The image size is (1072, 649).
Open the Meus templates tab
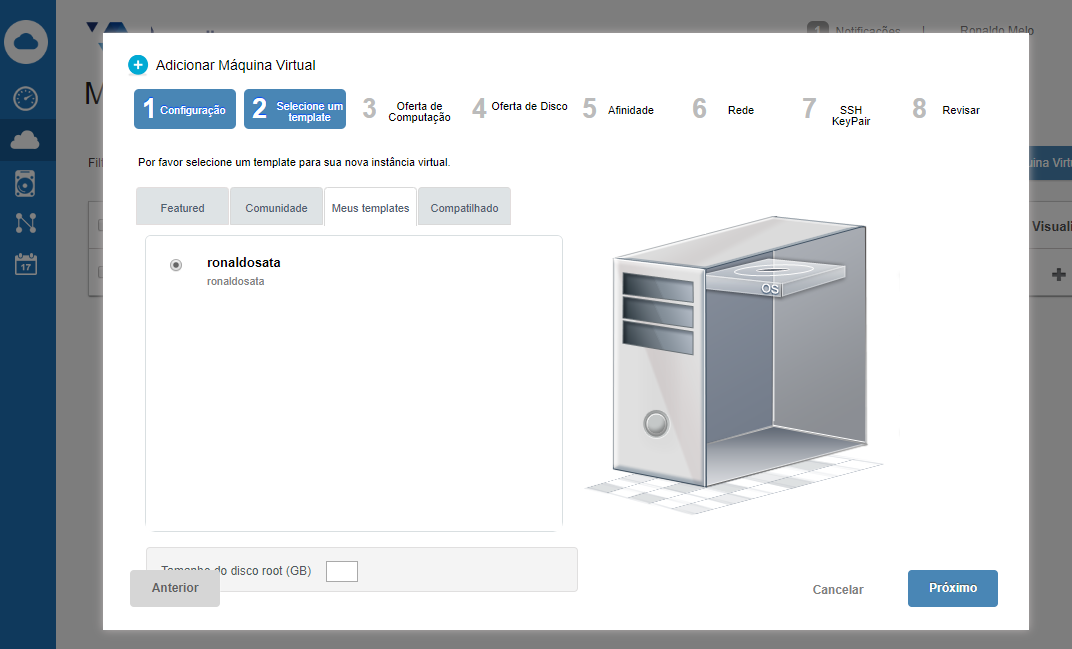tap(370, 208)
